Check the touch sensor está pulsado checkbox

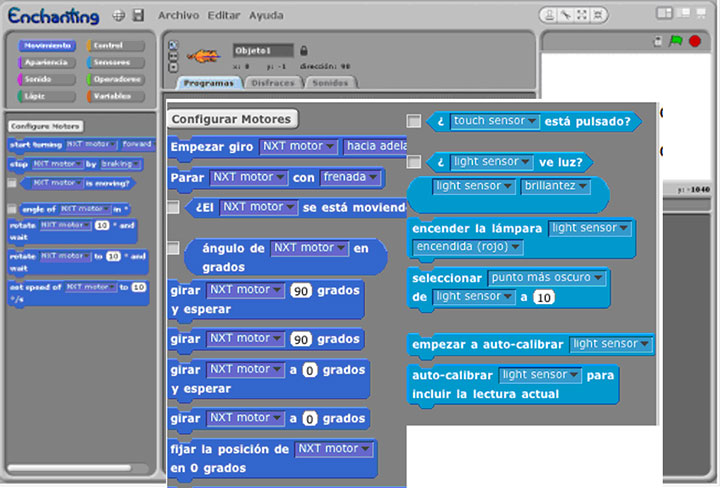click(414, 121)
